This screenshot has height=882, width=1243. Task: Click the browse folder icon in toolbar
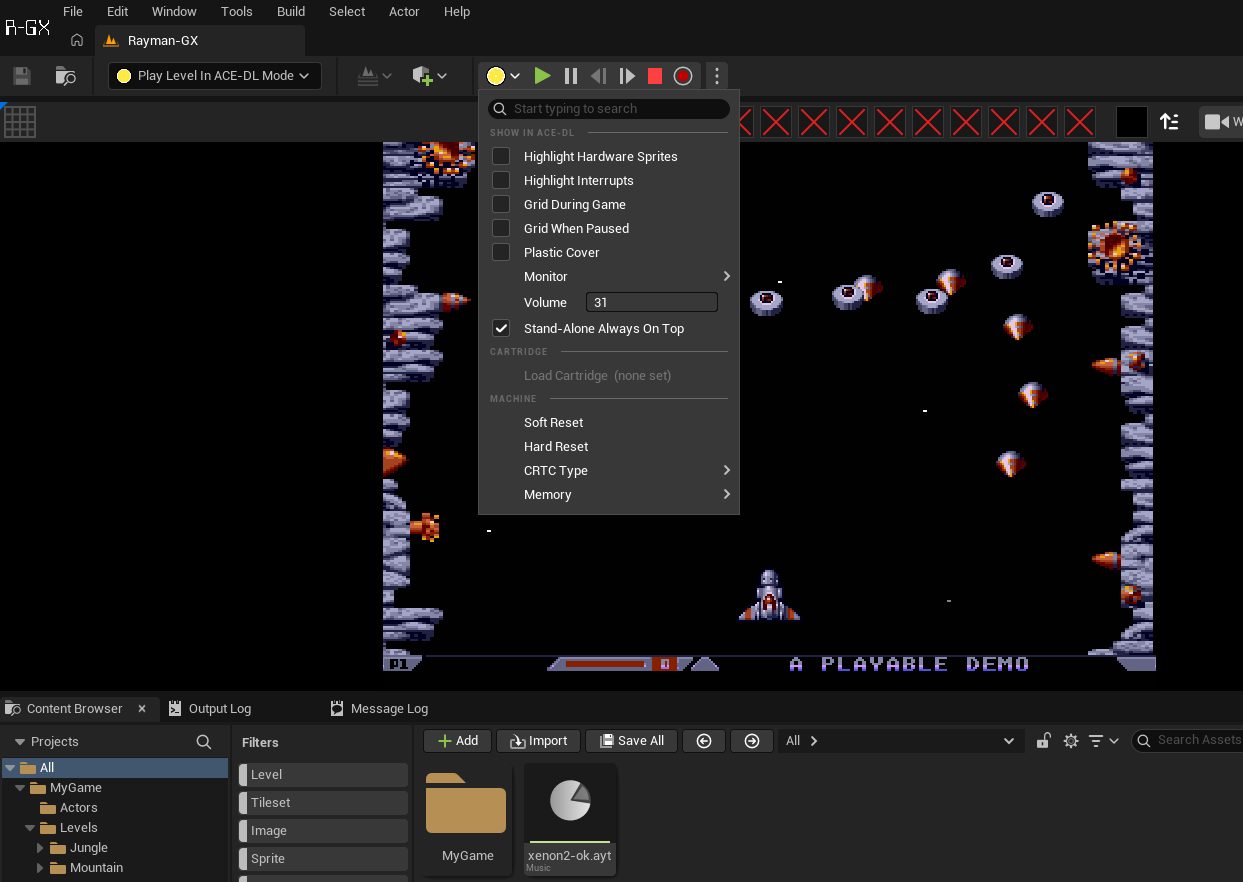coord(65,76)
